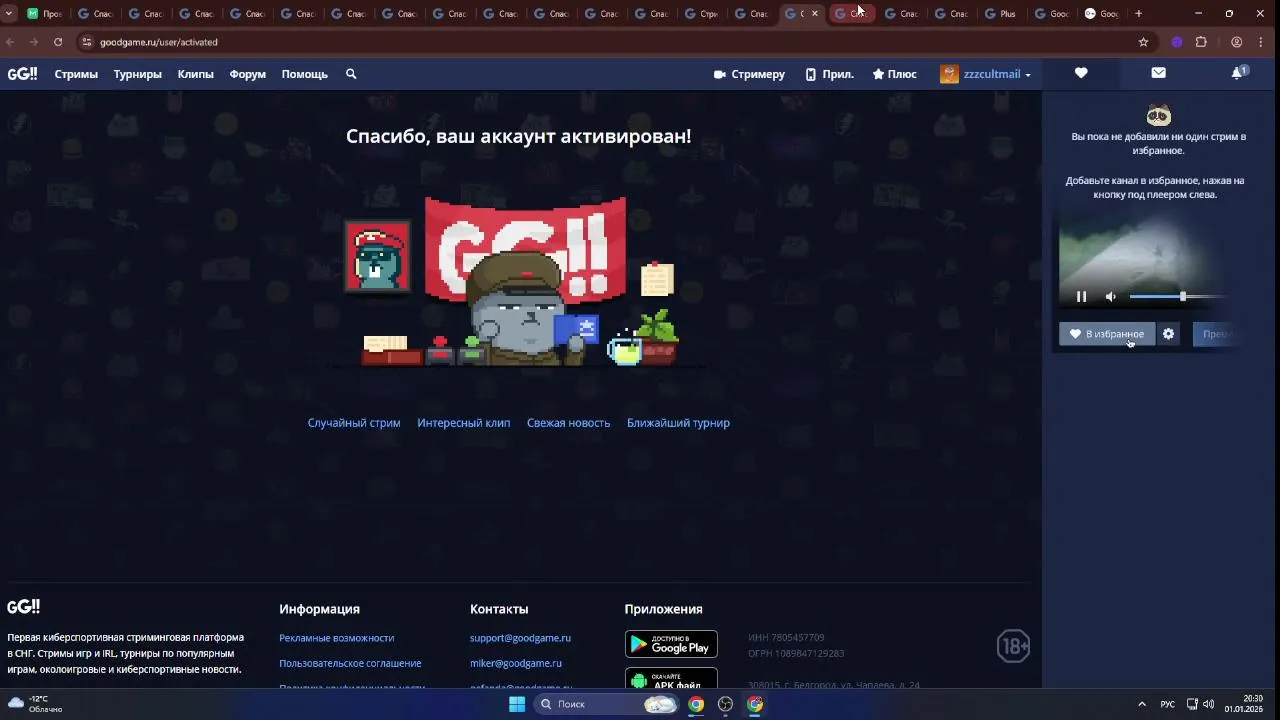This screenshot has width=1280, height=720.
Task: Switch to the Стри browser tab
Action: (x=701, y=14)
